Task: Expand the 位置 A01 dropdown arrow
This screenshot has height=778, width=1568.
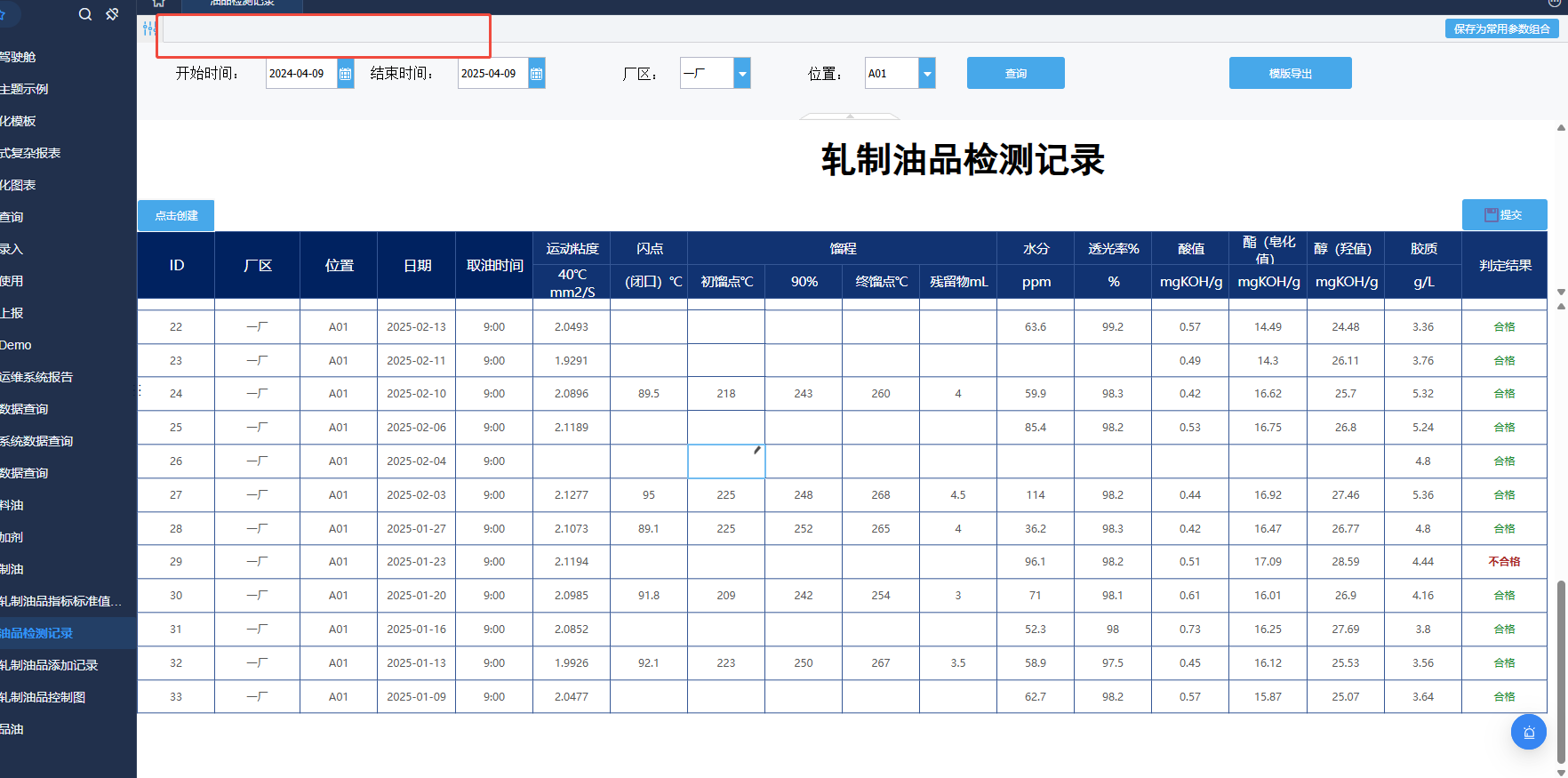Action: tap(927, 74)
